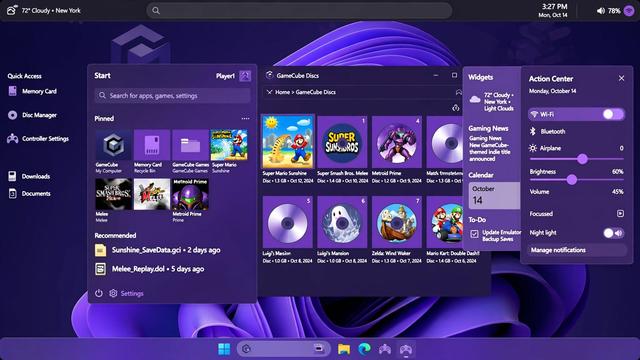The width and height of the screenshot is (640, 360).
Task: Open the Downloads shortcut
Action: point(13,176)
